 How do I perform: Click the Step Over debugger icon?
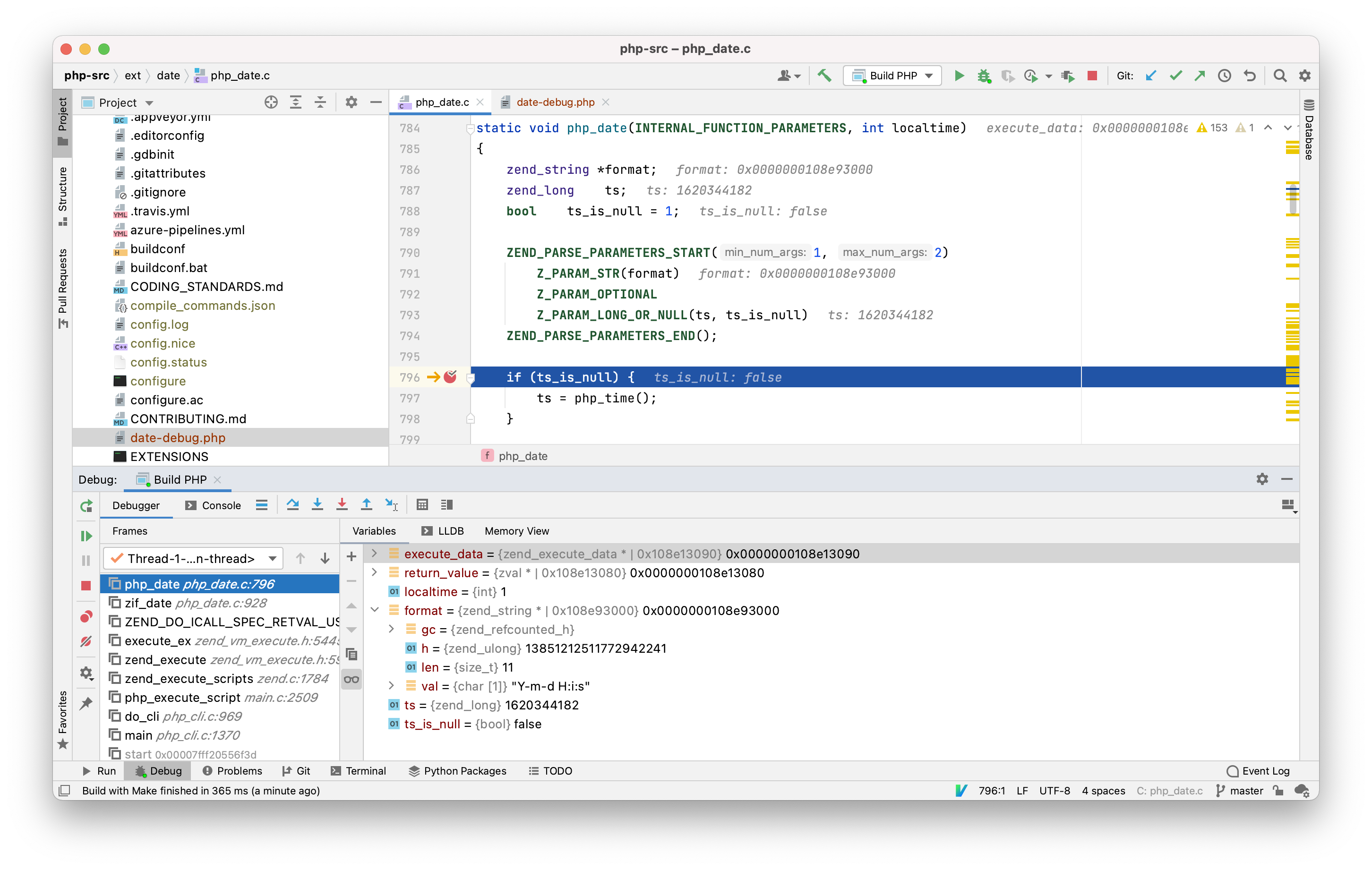pos(292,504)
